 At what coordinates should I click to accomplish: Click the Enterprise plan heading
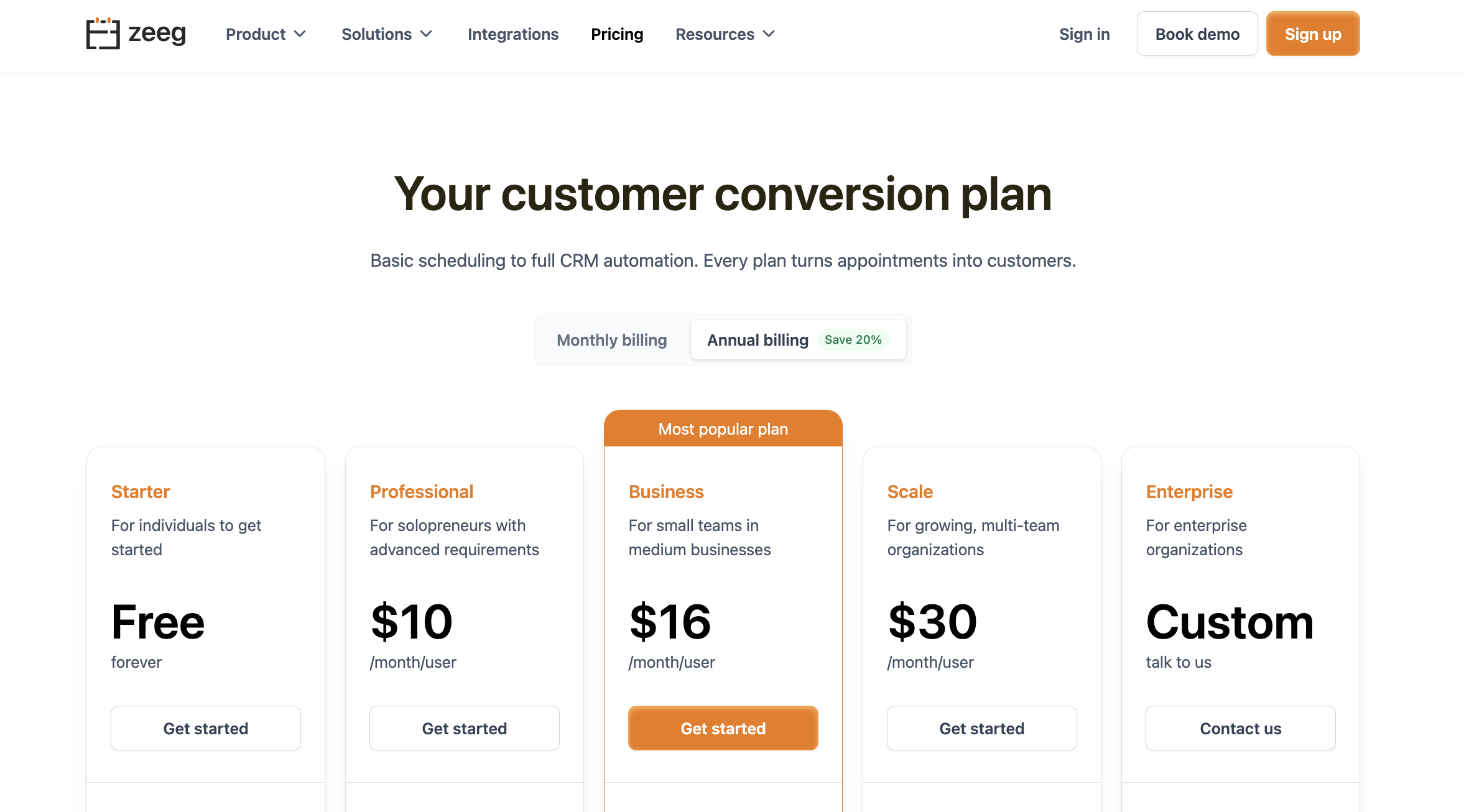point(1188,491)
